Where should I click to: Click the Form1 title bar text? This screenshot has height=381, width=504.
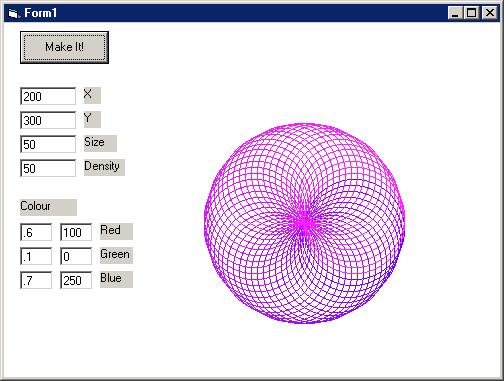41,13
